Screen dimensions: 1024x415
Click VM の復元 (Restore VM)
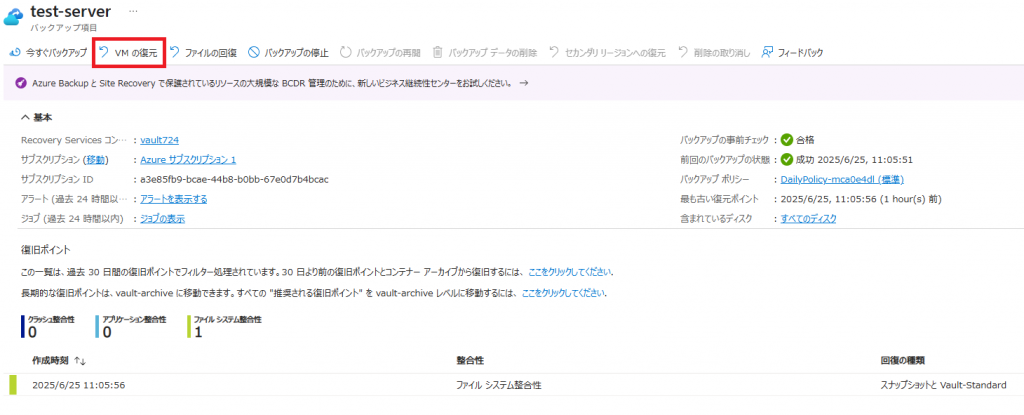pos(129,52)
